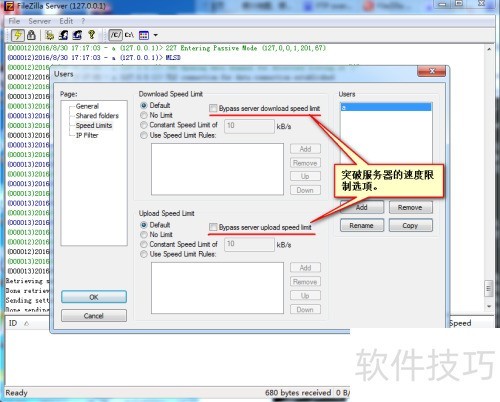Image resolution: width=500 pixels, height=402 pixels.
Task: Enable Bypass server download speed limit
Action: 213,108
